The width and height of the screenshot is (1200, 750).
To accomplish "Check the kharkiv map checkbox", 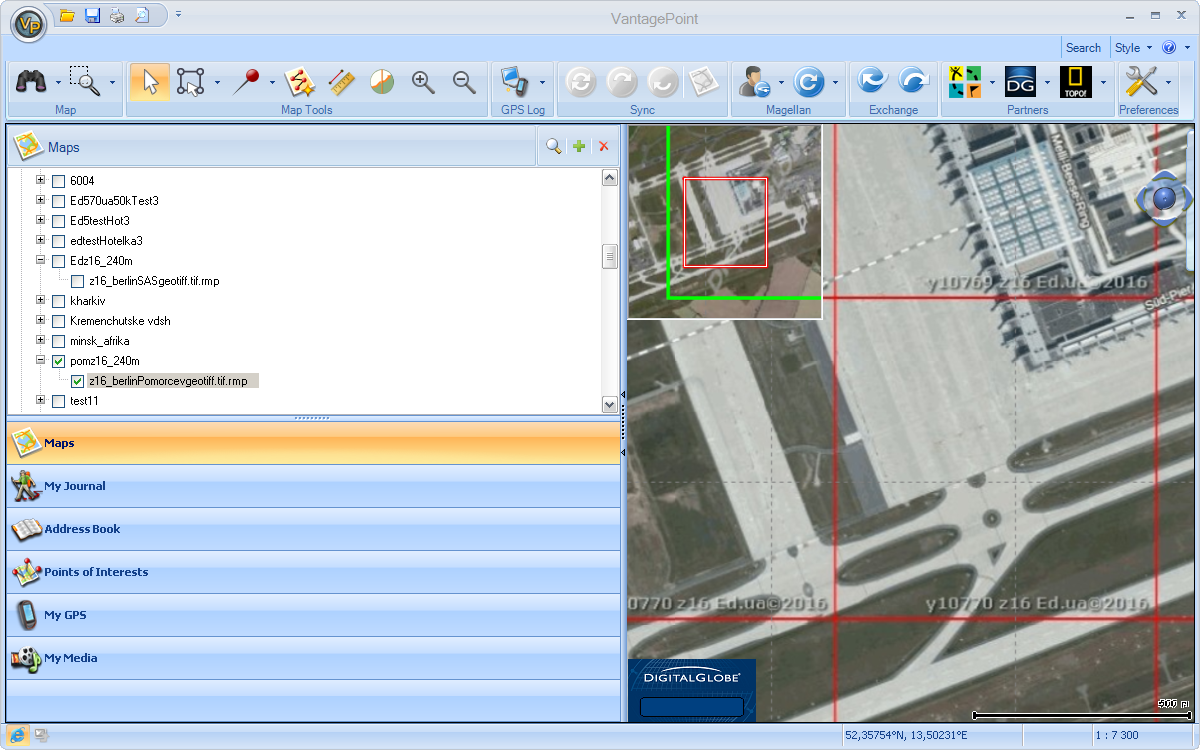I will (x=59, y=301).
